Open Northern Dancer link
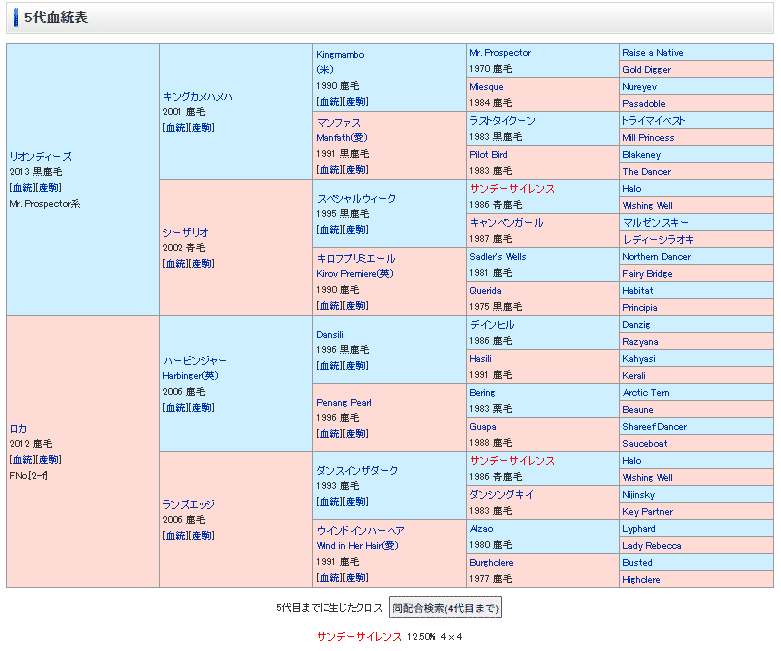781x651 pixels. [x=656, y=257]
